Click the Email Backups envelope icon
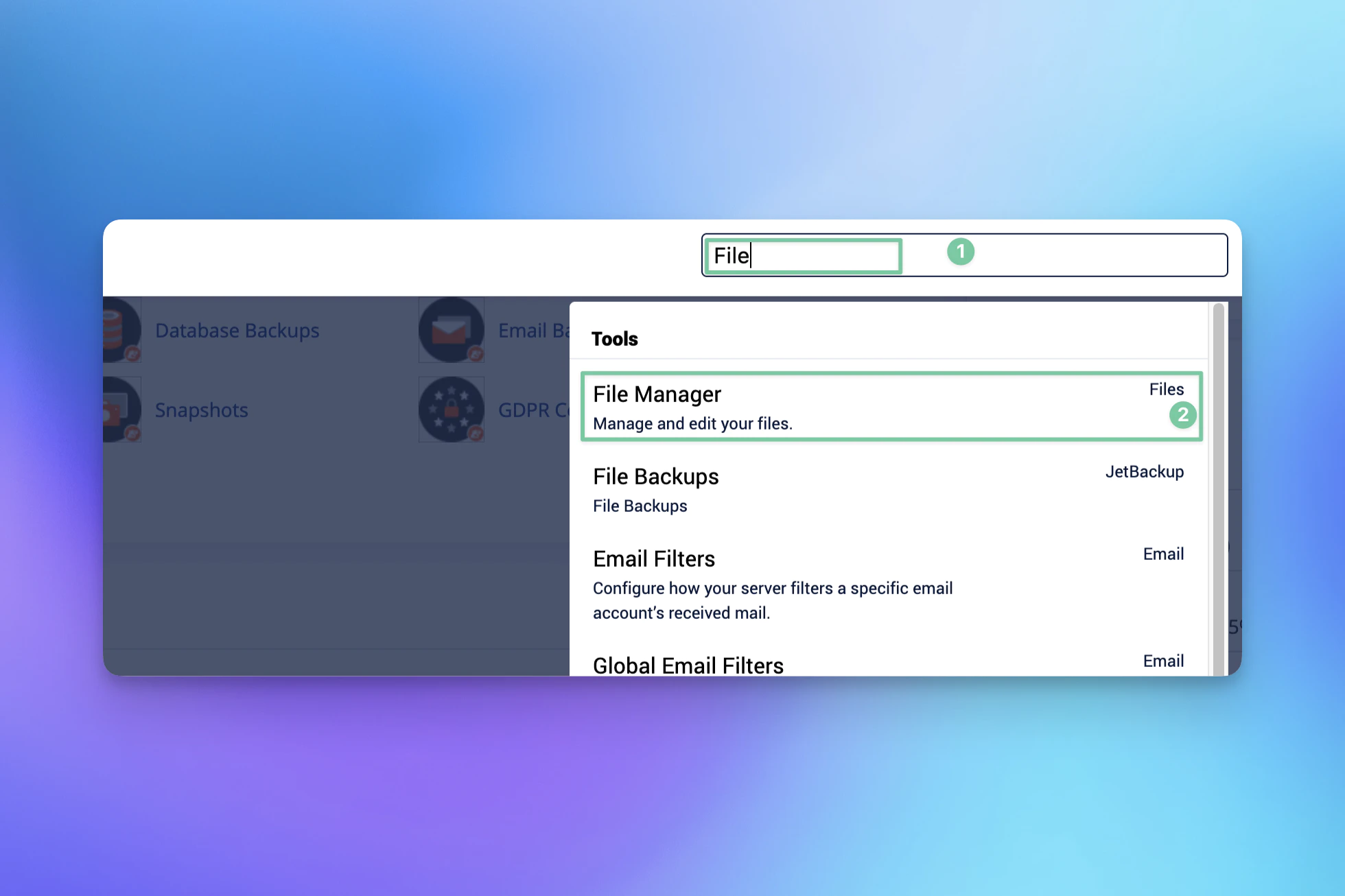Viewport: 1345px width, 896px height. pos(452,331)
